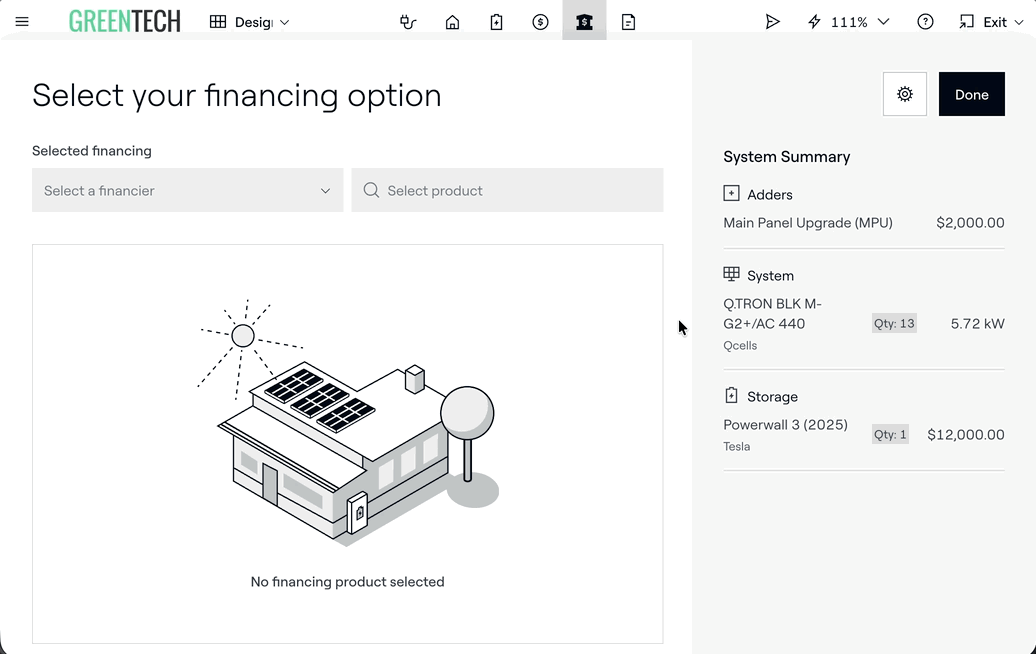Click the Adders section heading

(769, 195)
